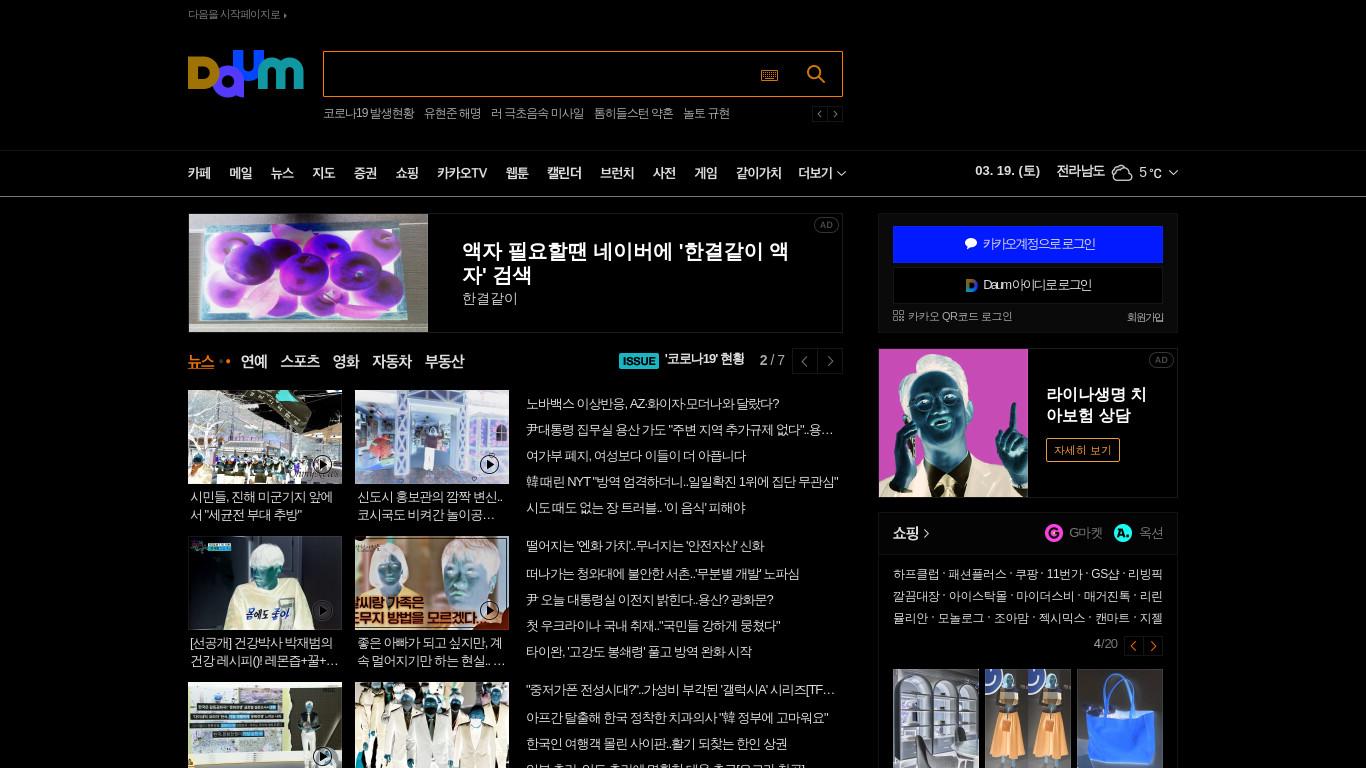
Task: Click the trending keyword 놀토 규현
Action: [706, 114]
